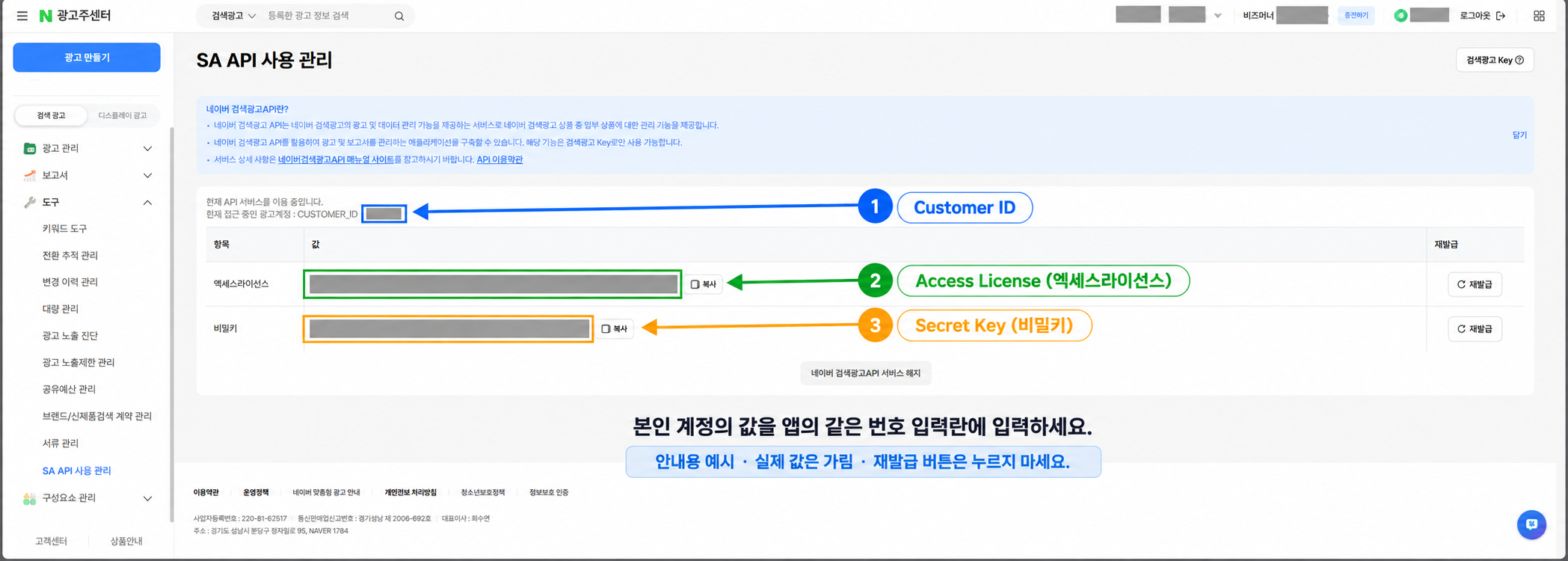Open the hamburger menu icon
Viewport: 1568px width, 561px height.
22,16
